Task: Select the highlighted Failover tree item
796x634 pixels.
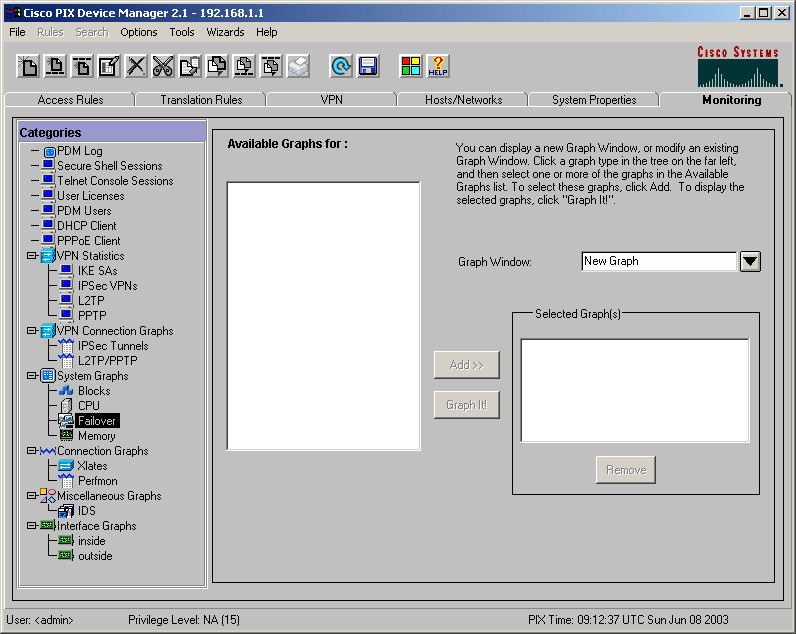Action: [97, 421]
